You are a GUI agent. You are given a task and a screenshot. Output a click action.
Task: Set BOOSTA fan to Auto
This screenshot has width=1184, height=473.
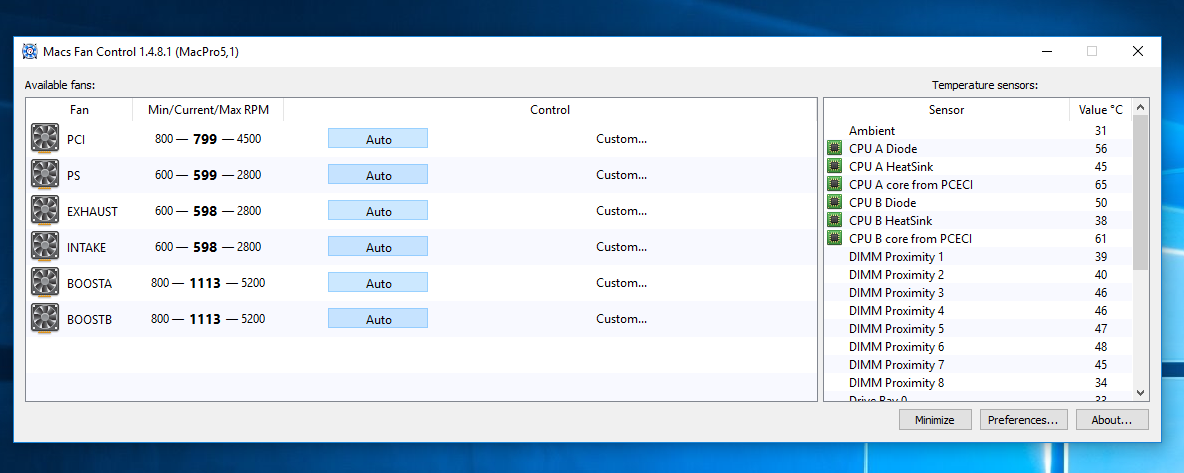click(378, 283)
